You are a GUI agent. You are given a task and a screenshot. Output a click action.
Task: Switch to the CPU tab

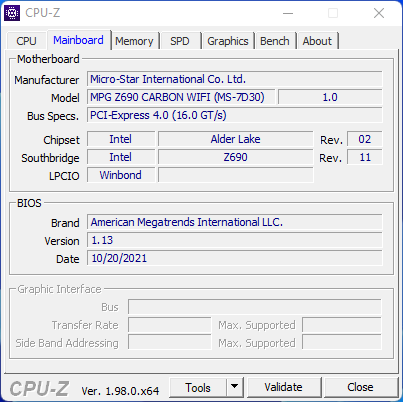click(x=26, y=41)
